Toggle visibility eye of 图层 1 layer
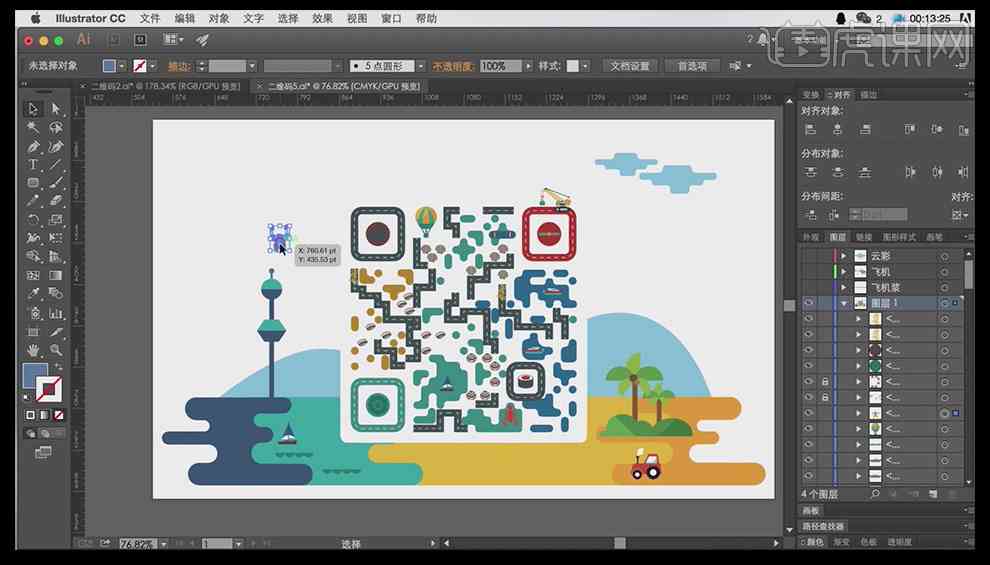 pos(809,303)
